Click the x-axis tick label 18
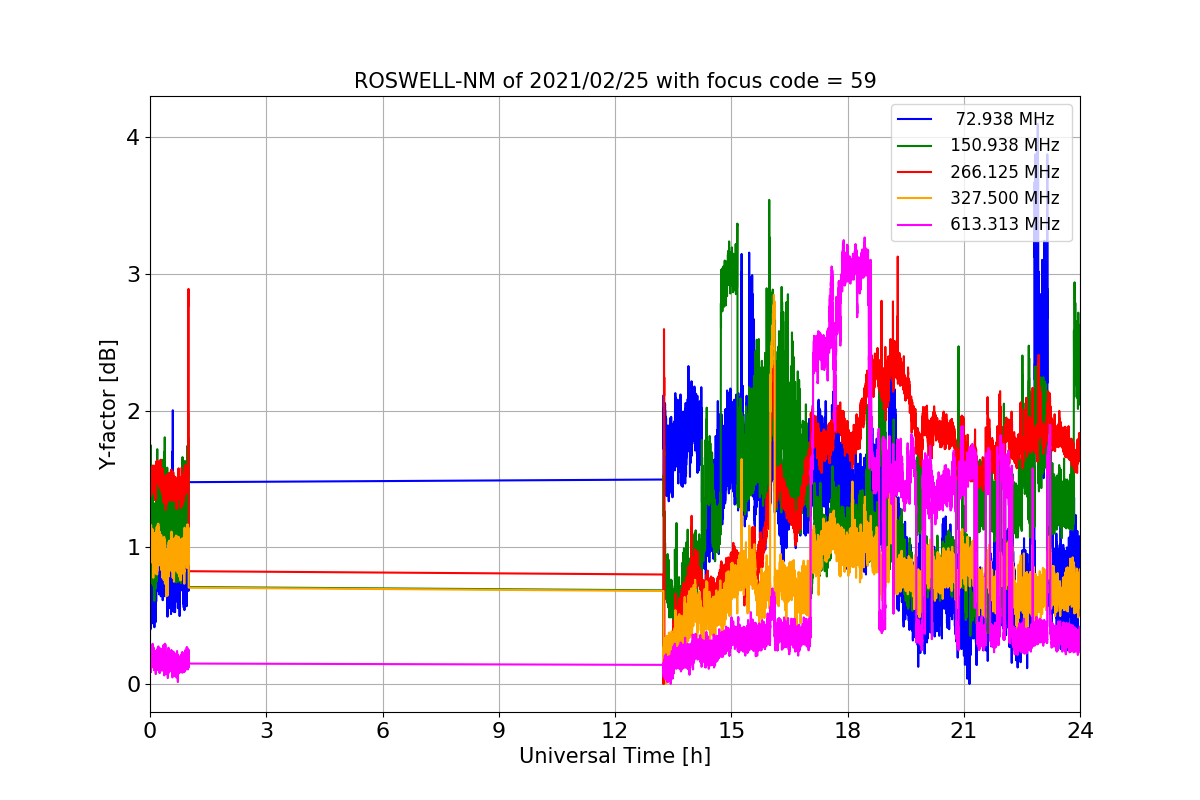The height and width of the screenshot is (800, 1200). [x=847, y=731]
